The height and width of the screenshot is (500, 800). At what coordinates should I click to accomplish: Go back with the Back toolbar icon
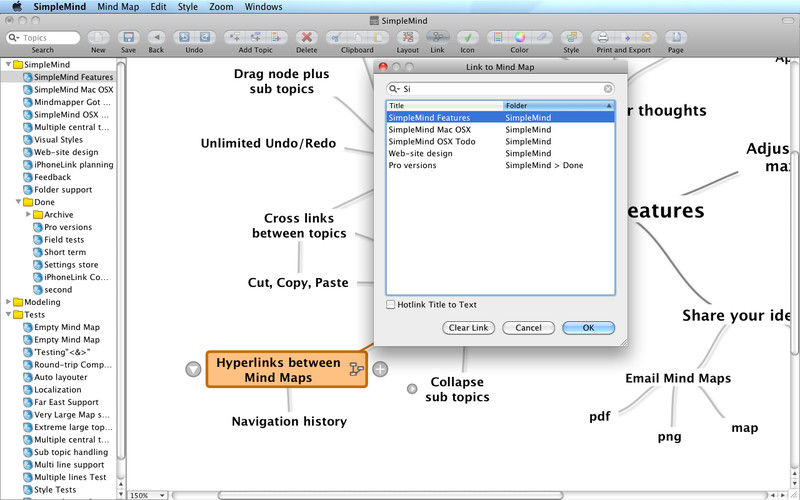[x=156, y=37]
